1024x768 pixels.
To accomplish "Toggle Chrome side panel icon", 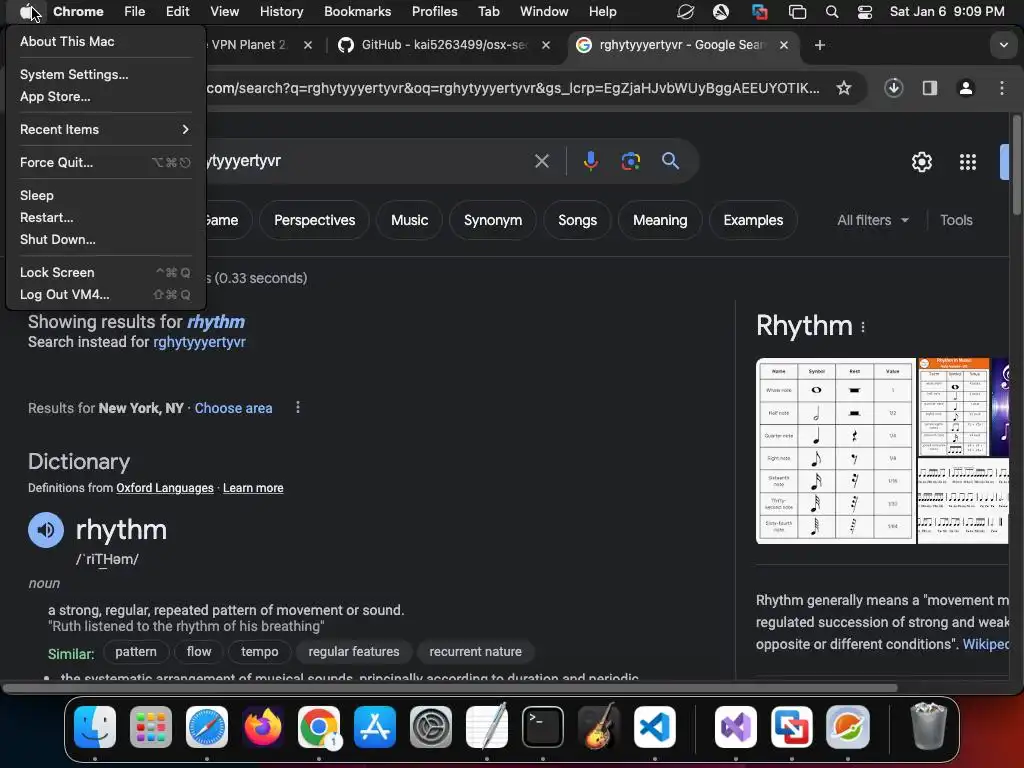I will coord(930,88).
